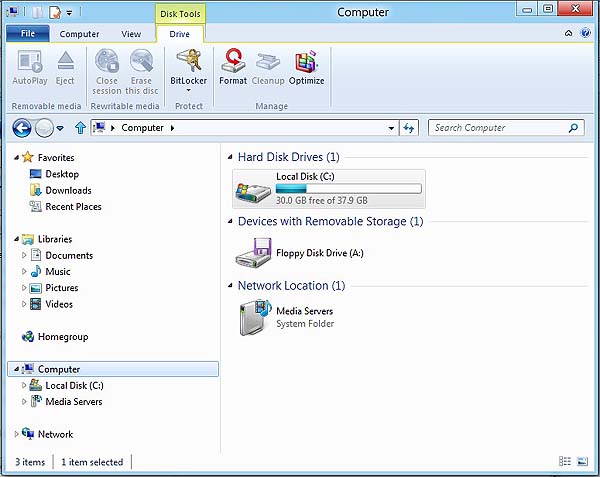Click the Cleanup icon in Manage group
The height and width of the screenshot is (477, 600).
(268, 65)
